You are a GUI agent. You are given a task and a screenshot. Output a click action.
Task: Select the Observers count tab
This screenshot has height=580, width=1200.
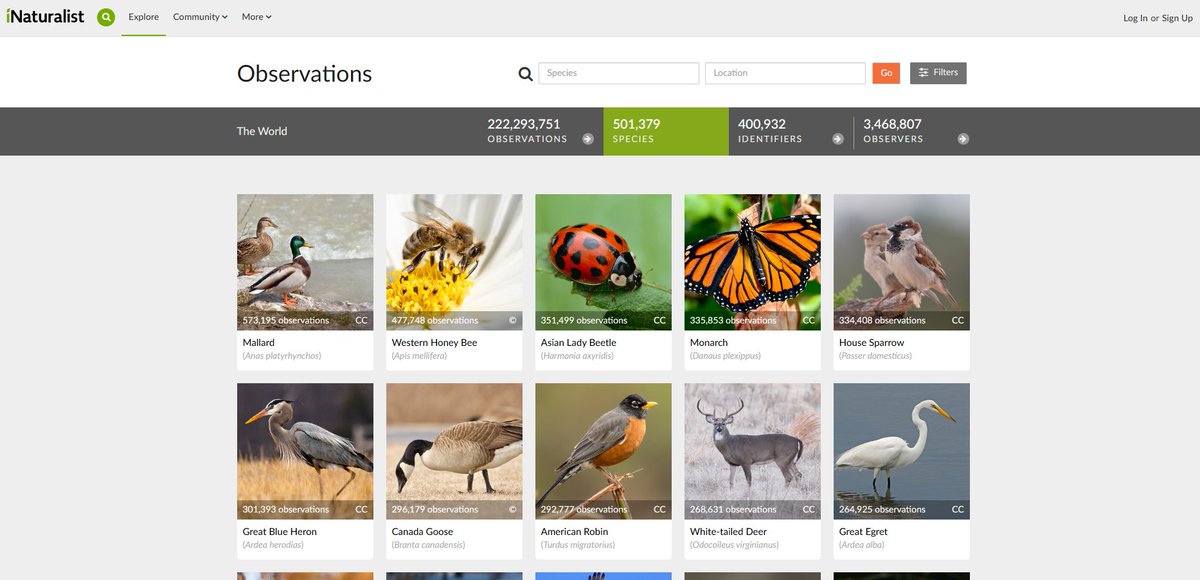pos(916,131)
